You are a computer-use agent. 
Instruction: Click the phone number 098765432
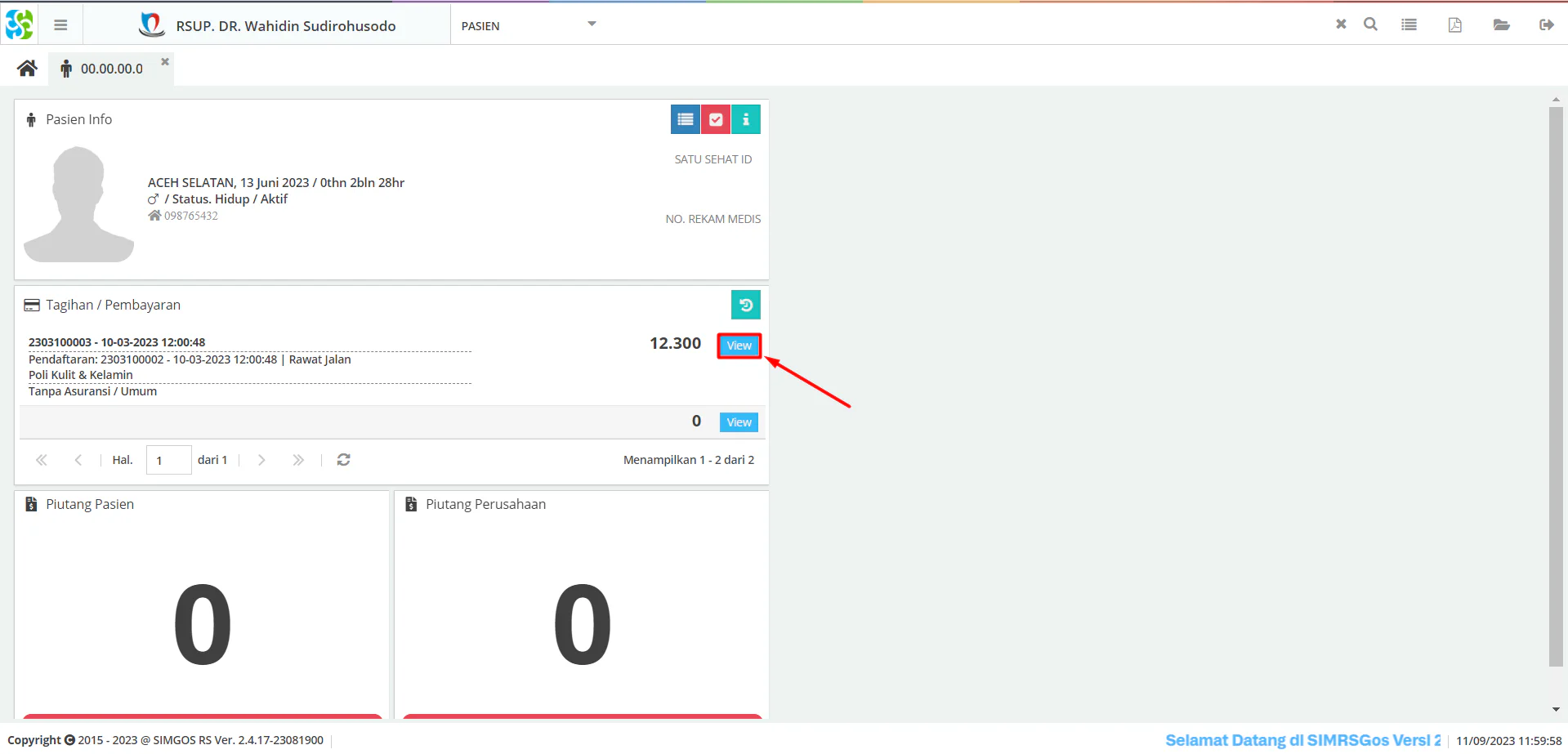click(x=191, y=216)
